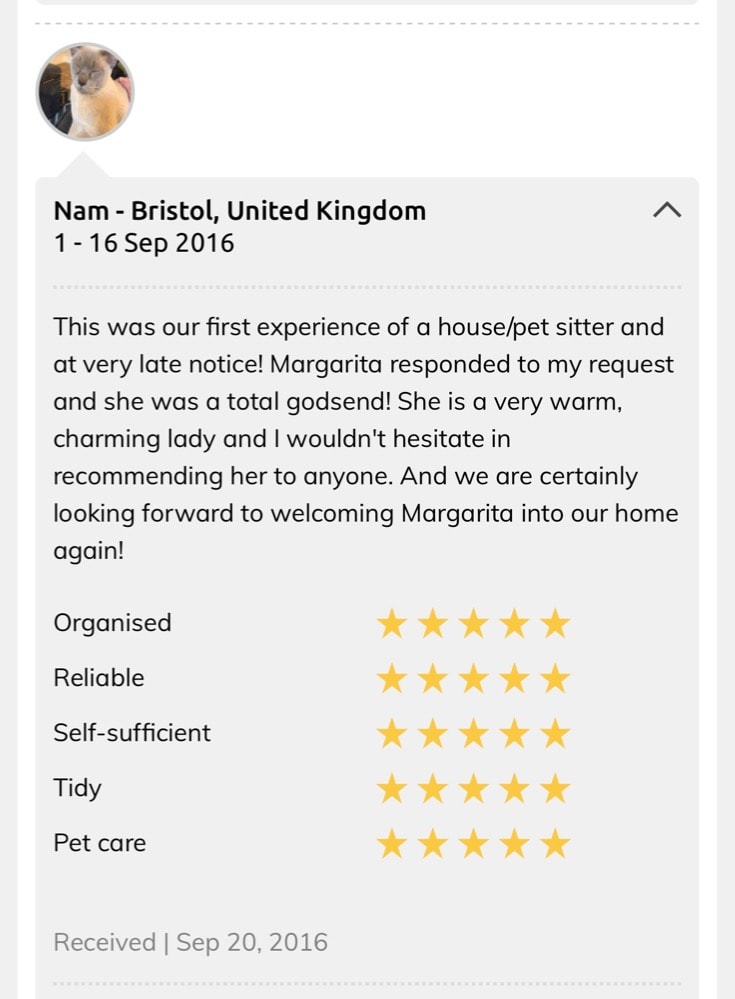
Task: Select the fifth star in the Organised row
Action: (554, 624)
